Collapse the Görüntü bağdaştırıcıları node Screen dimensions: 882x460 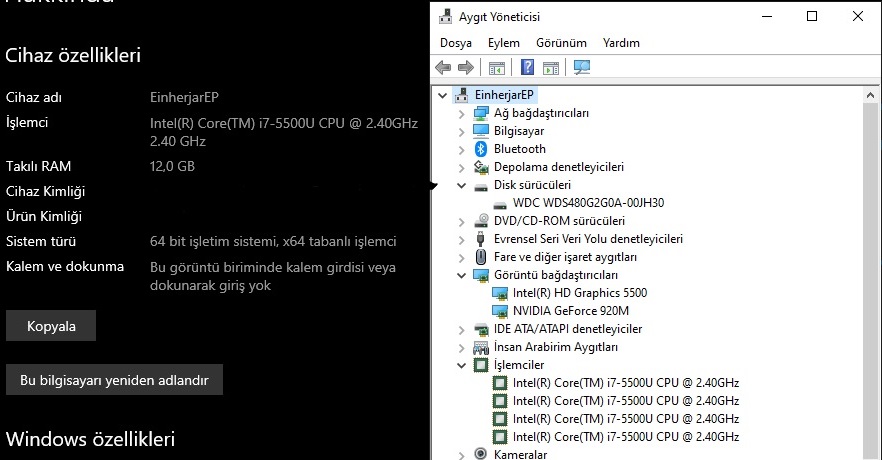tap(461, 275)
